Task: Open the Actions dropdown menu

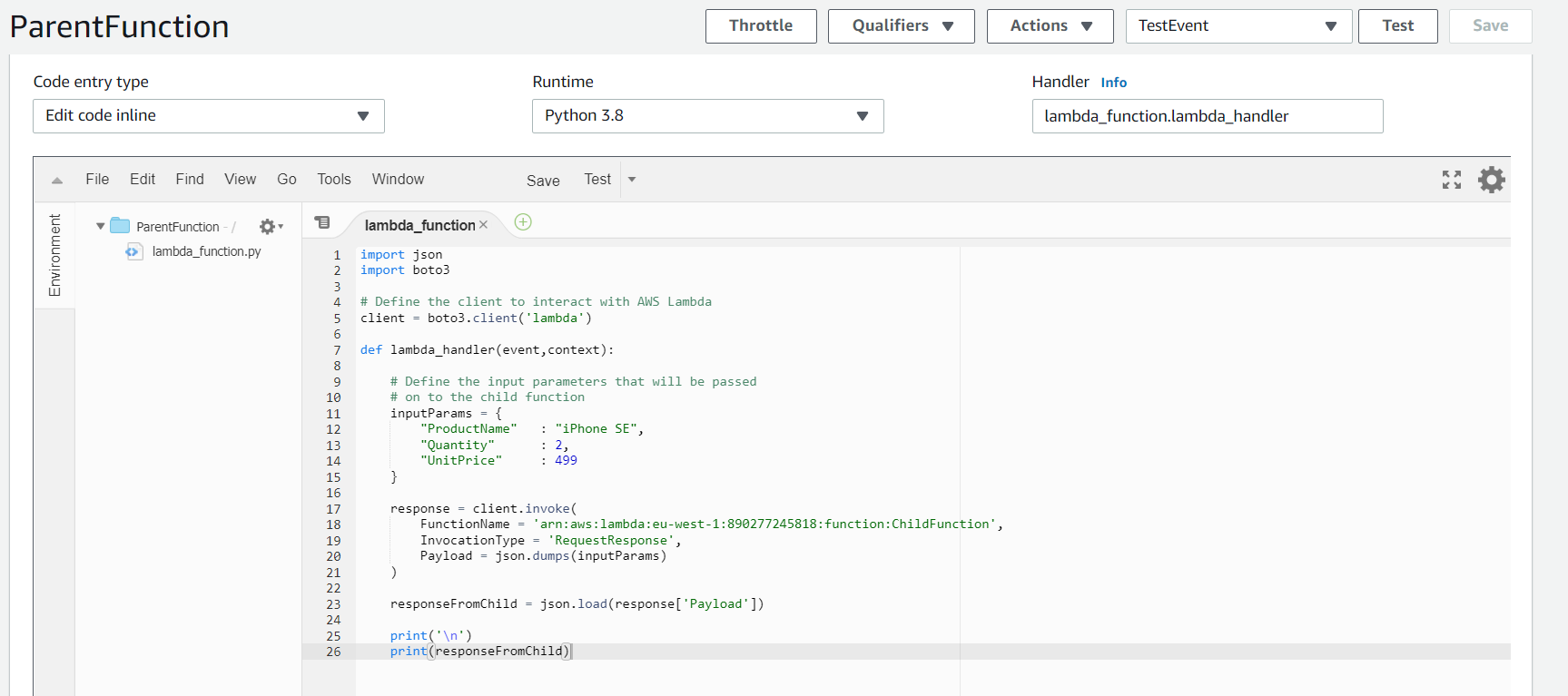Action: [1050, 26]
